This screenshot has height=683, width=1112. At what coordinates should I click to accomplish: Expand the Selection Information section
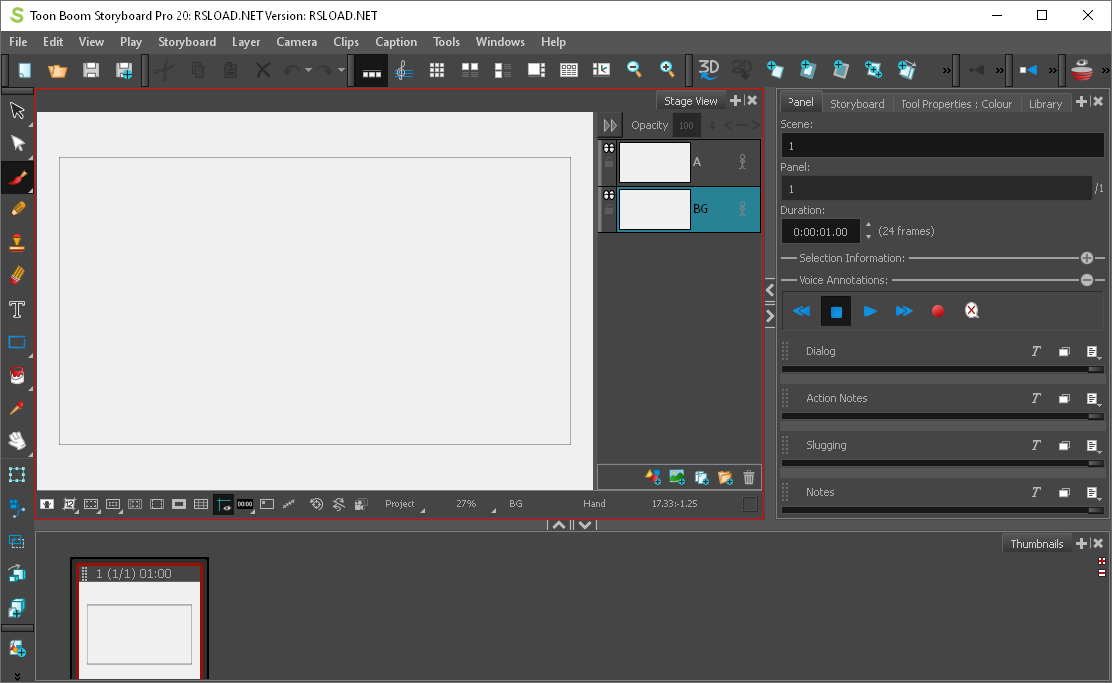pos(1087,258)
